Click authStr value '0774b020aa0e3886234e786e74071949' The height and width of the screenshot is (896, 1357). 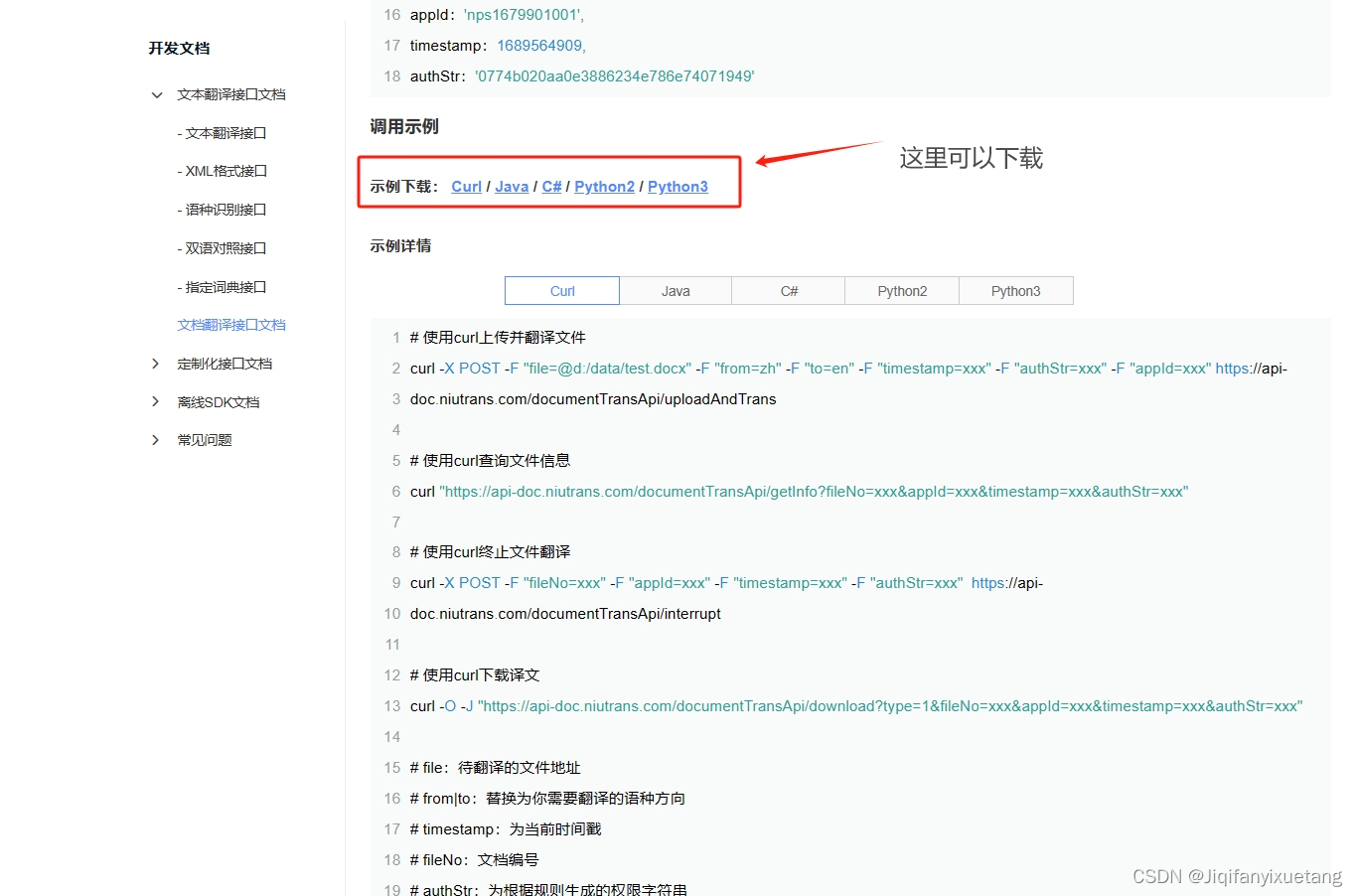point(615,76)
